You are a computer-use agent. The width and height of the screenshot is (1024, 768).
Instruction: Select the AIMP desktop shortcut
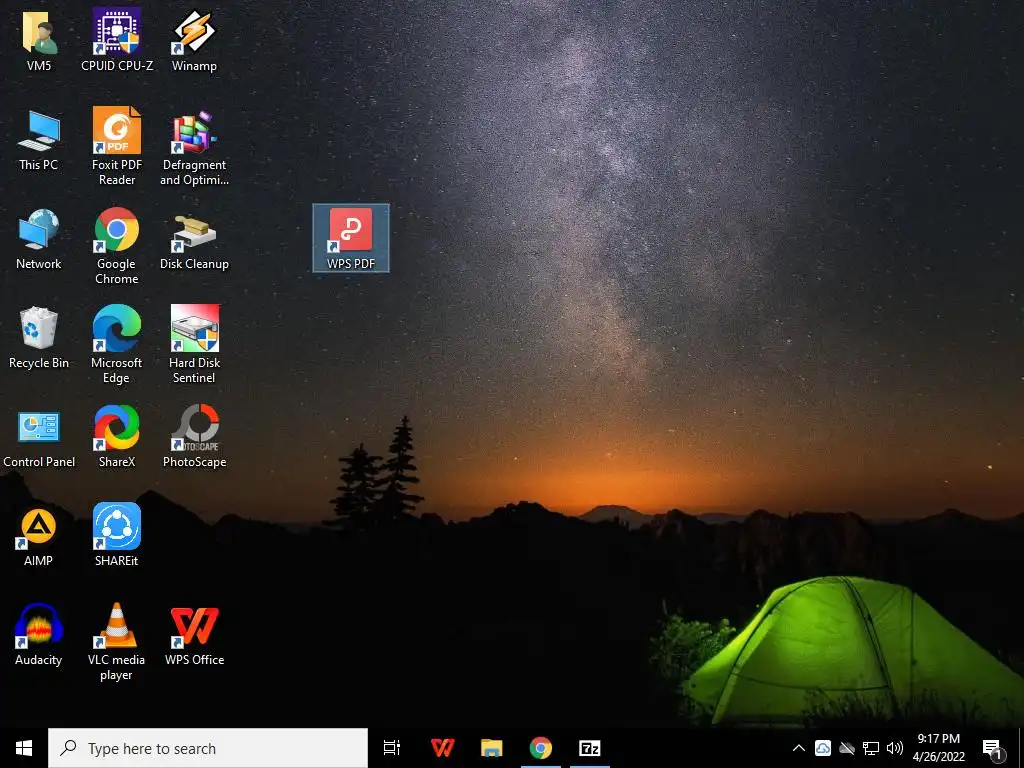pos(39,537)
